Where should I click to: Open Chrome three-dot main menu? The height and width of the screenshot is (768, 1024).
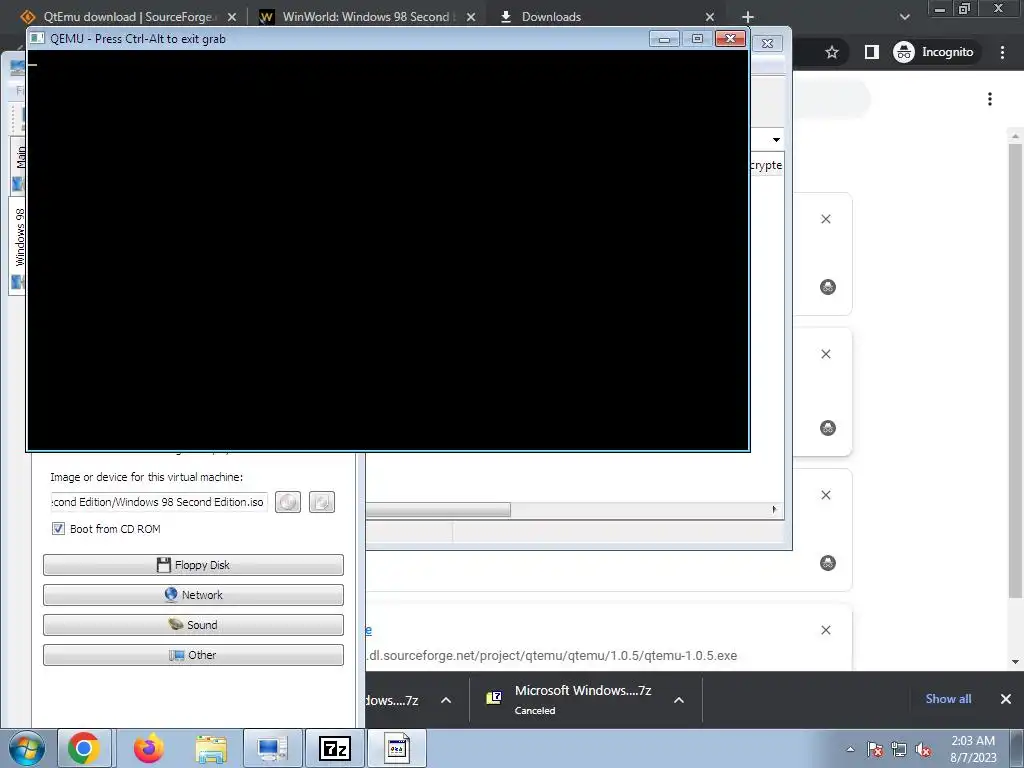click(x=1002, y=52)
